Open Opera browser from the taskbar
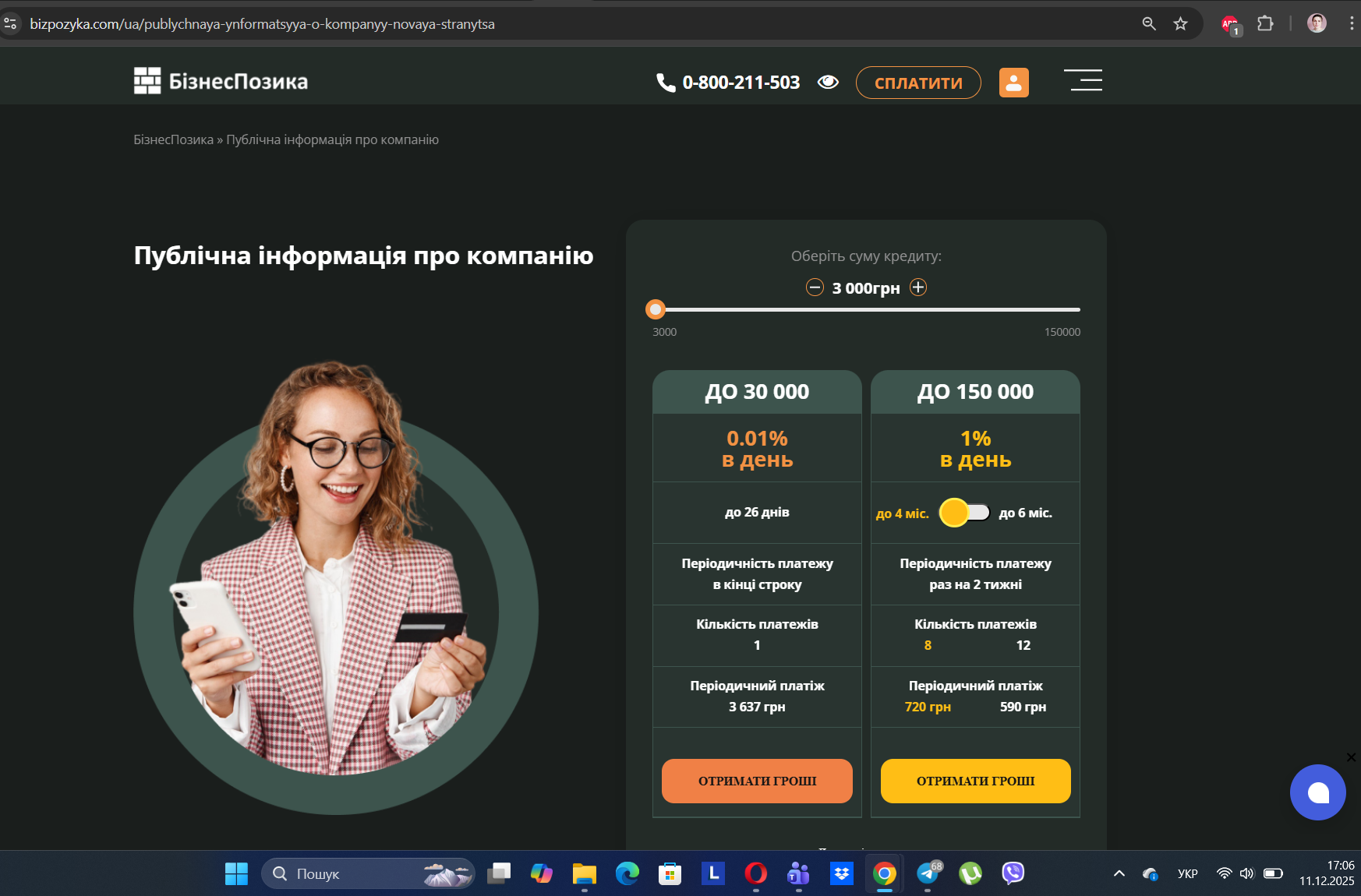Image resolution: width=1361 pixels, height=896 pixels. click(756, 873)
